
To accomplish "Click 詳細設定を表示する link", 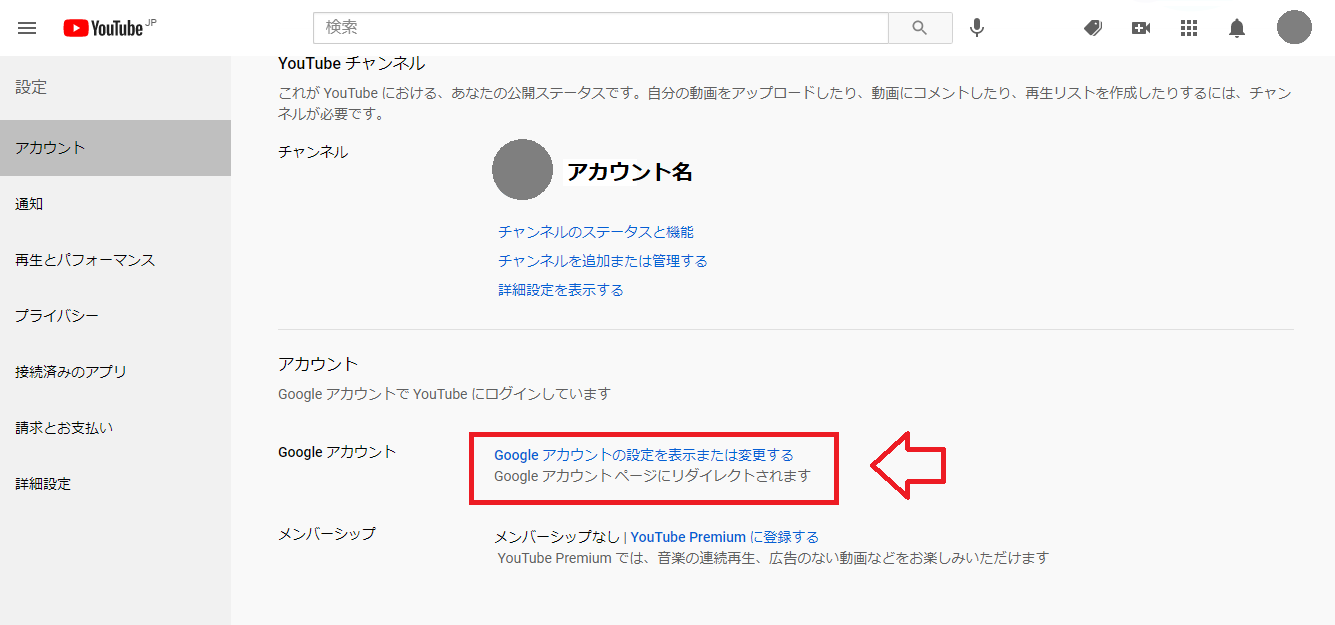I will [x=561, y=290].
